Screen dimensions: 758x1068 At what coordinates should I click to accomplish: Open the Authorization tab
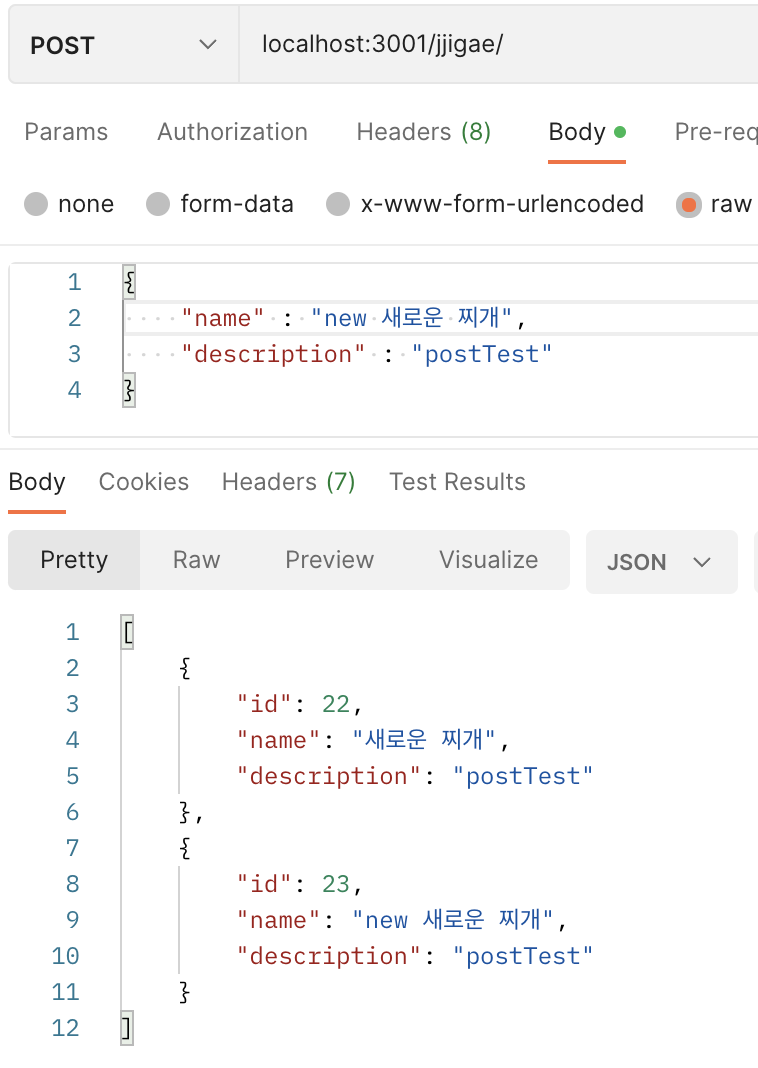[x=232, y=131]
